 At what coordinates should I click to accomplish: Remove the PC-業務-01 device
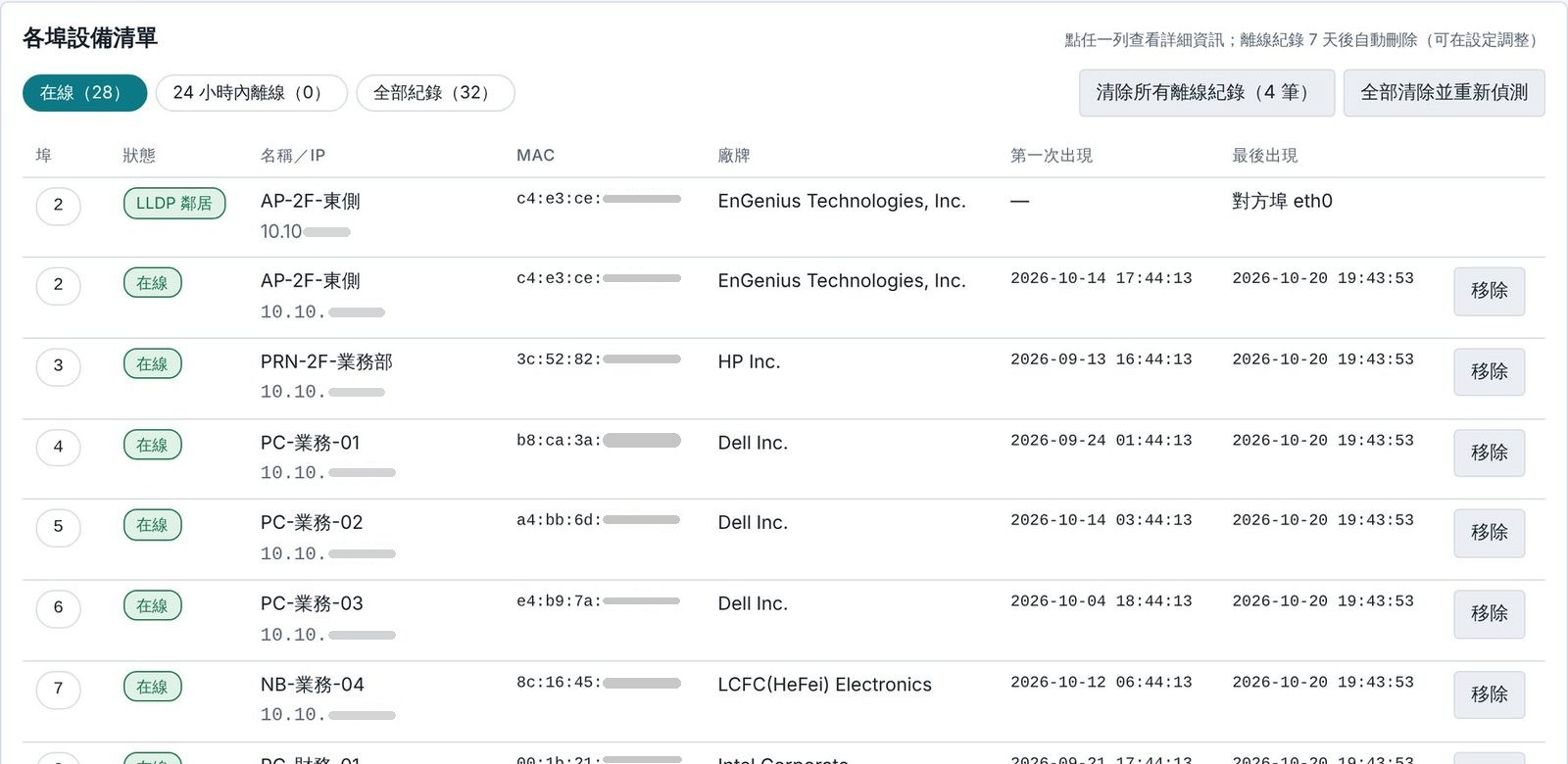[1489, 454]
